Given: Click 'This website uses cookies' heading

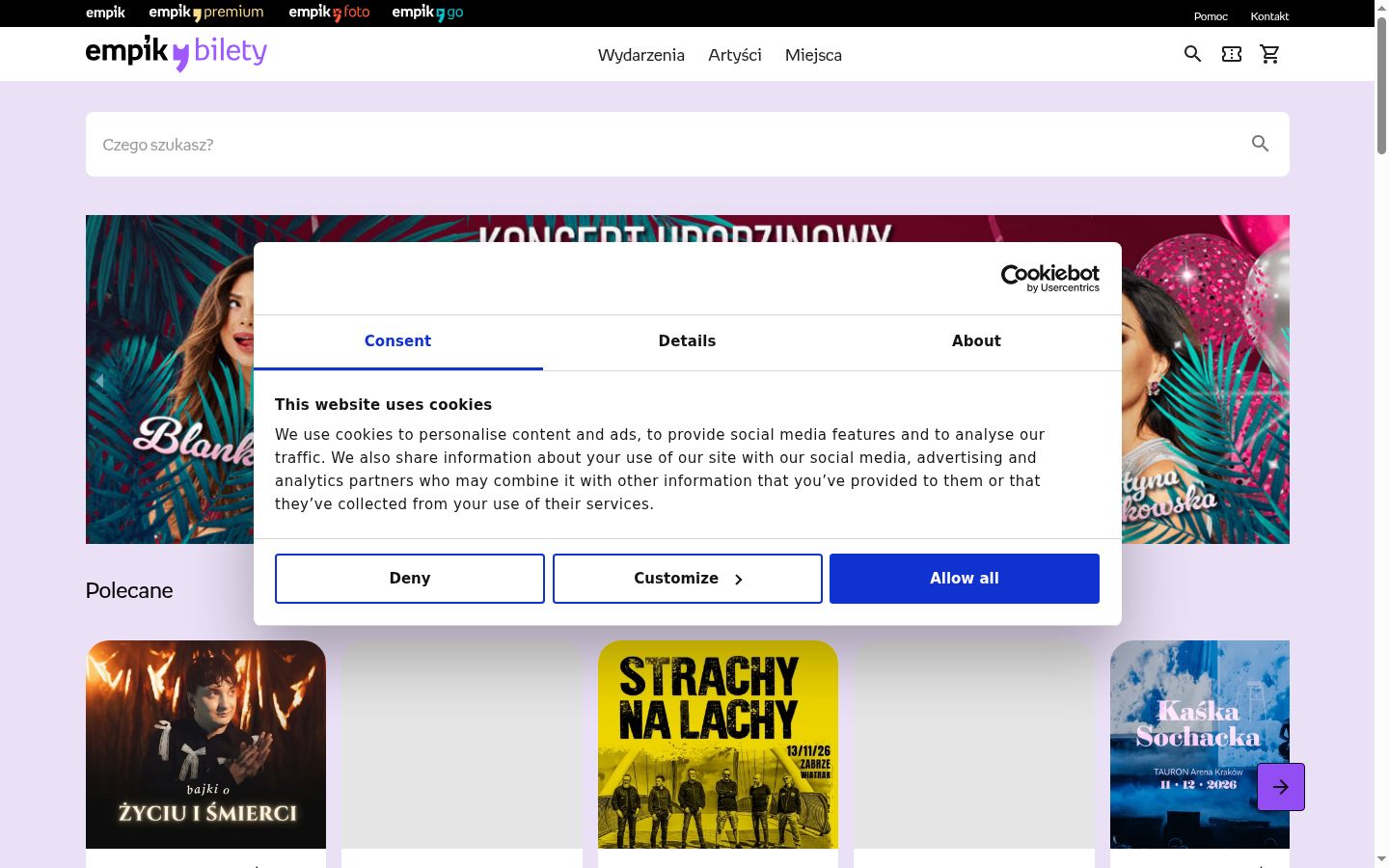Looking at the screenshot, I should pyautogui.click(x=383, y=405).
